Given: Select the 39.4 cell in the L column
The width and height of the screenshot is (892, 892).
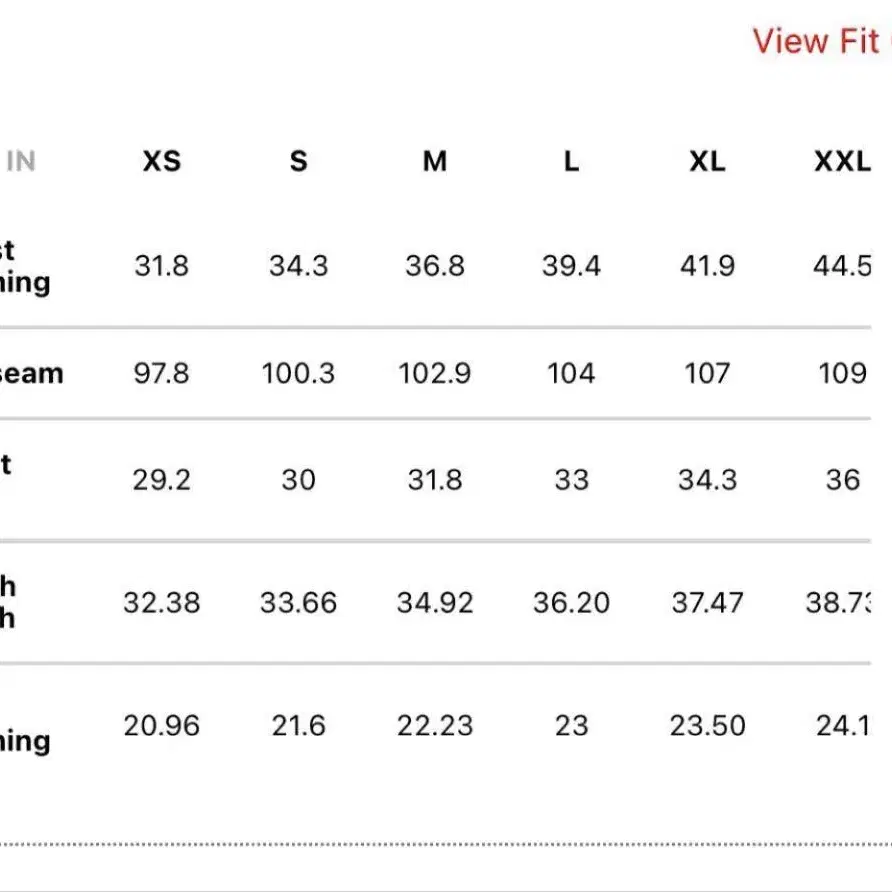Looking at the screenshot, I should point(571,266).
